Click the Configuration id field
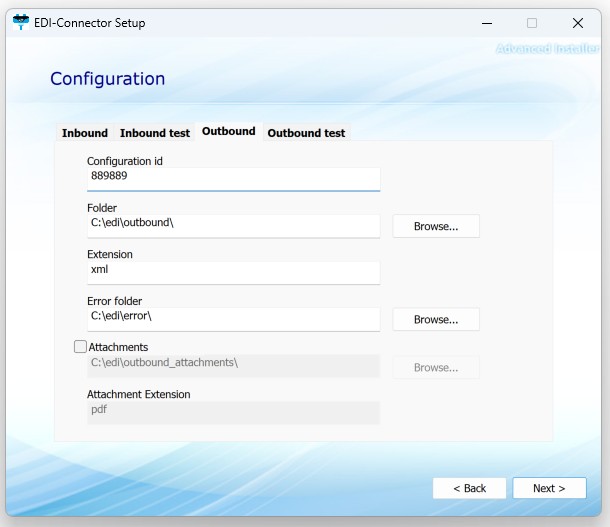 tap(233, 176)
